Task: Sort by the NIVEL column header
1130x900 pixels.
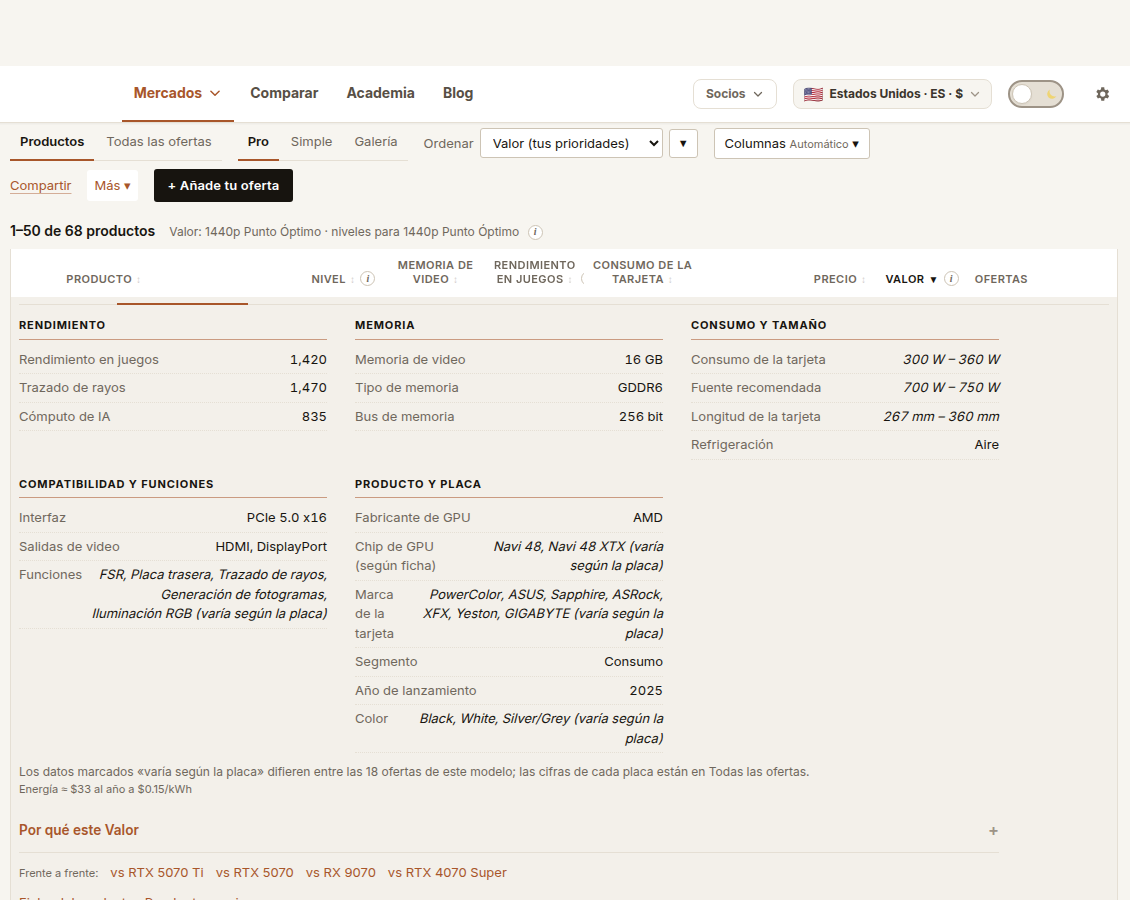Action: pos(332,280)
